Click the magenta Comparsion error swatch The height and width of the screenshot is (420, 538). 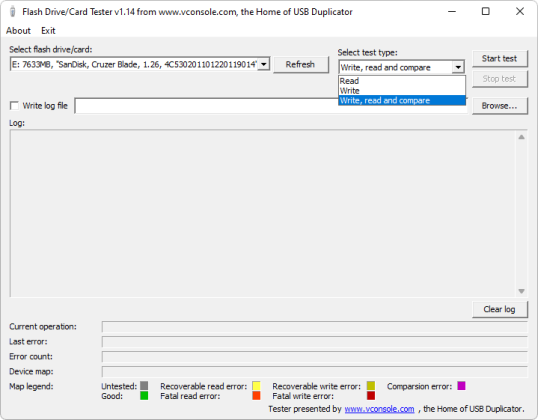pos(461,386)
